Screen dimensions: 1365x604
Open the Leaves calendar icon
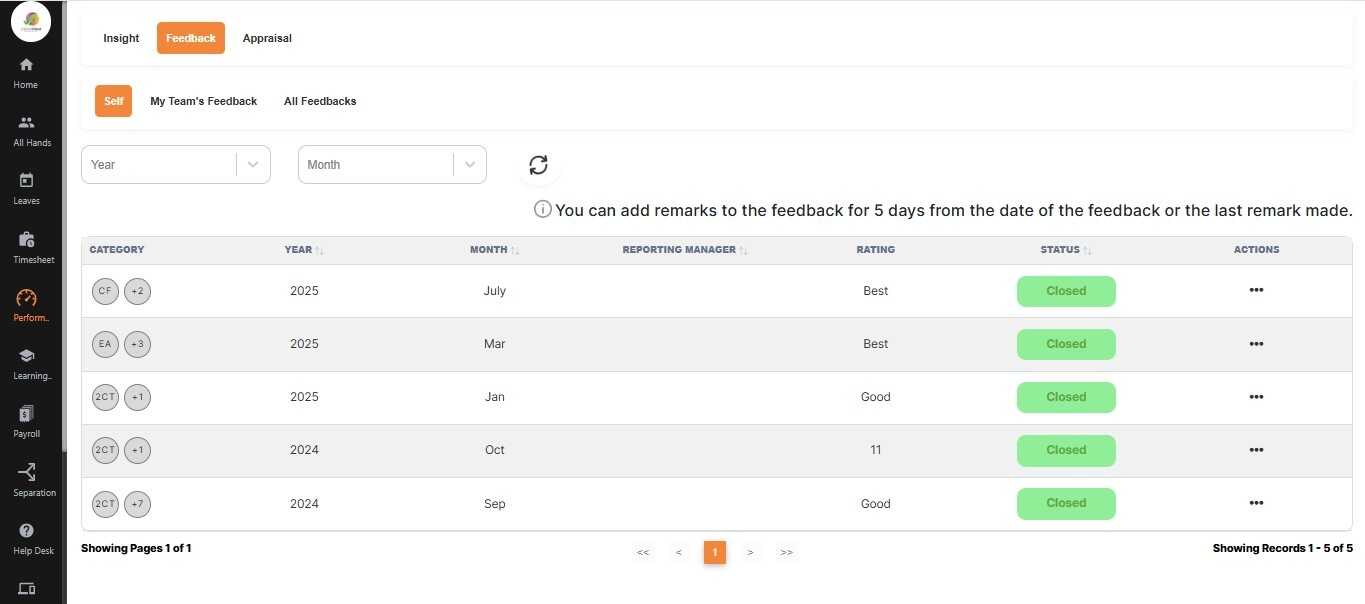[x=26, y=181]
